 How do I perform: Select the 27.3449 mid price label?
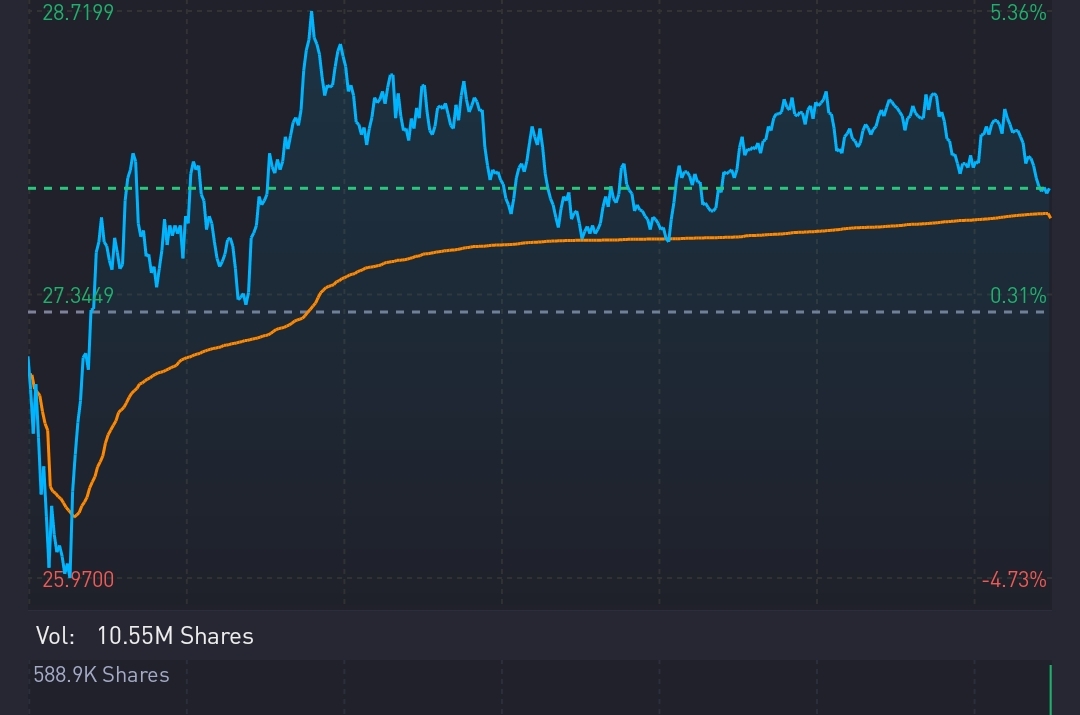coord(77,295)
